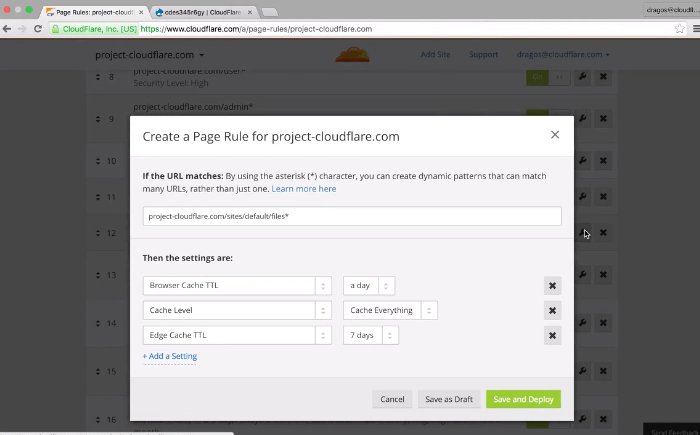The image size is (700, 435).
Task: Click Save and Deploy
Action: (523, 399)
